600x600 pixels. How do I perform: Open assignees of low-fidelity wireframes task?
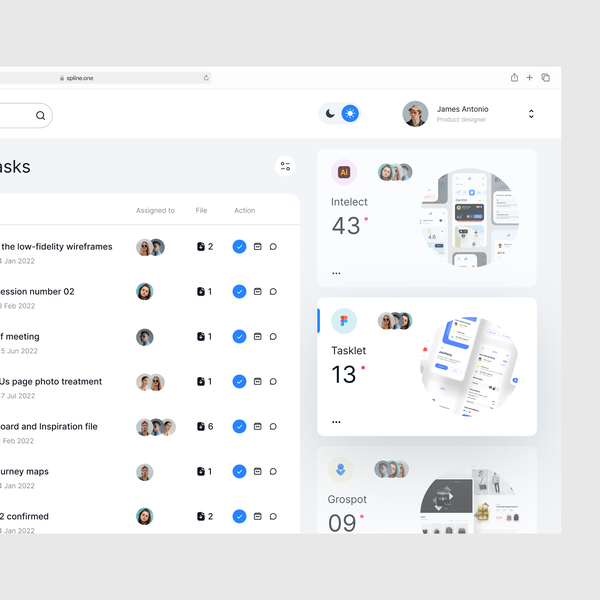tap(150, 248)
